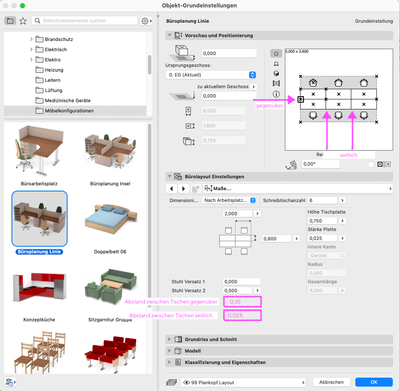Select the section preview icon

pyautogui.click(x=276, y=83)
